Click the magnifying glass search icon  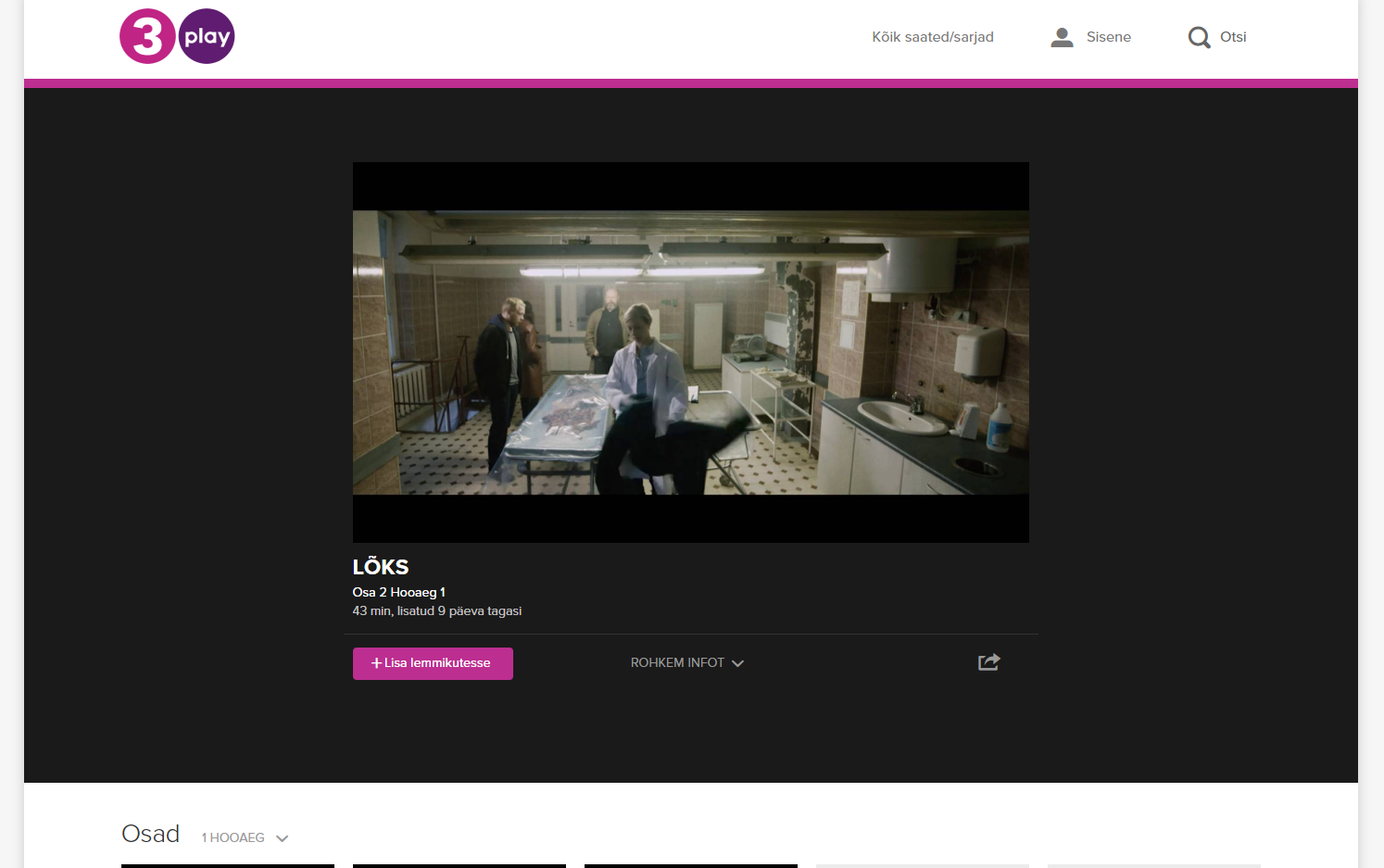1199,36
